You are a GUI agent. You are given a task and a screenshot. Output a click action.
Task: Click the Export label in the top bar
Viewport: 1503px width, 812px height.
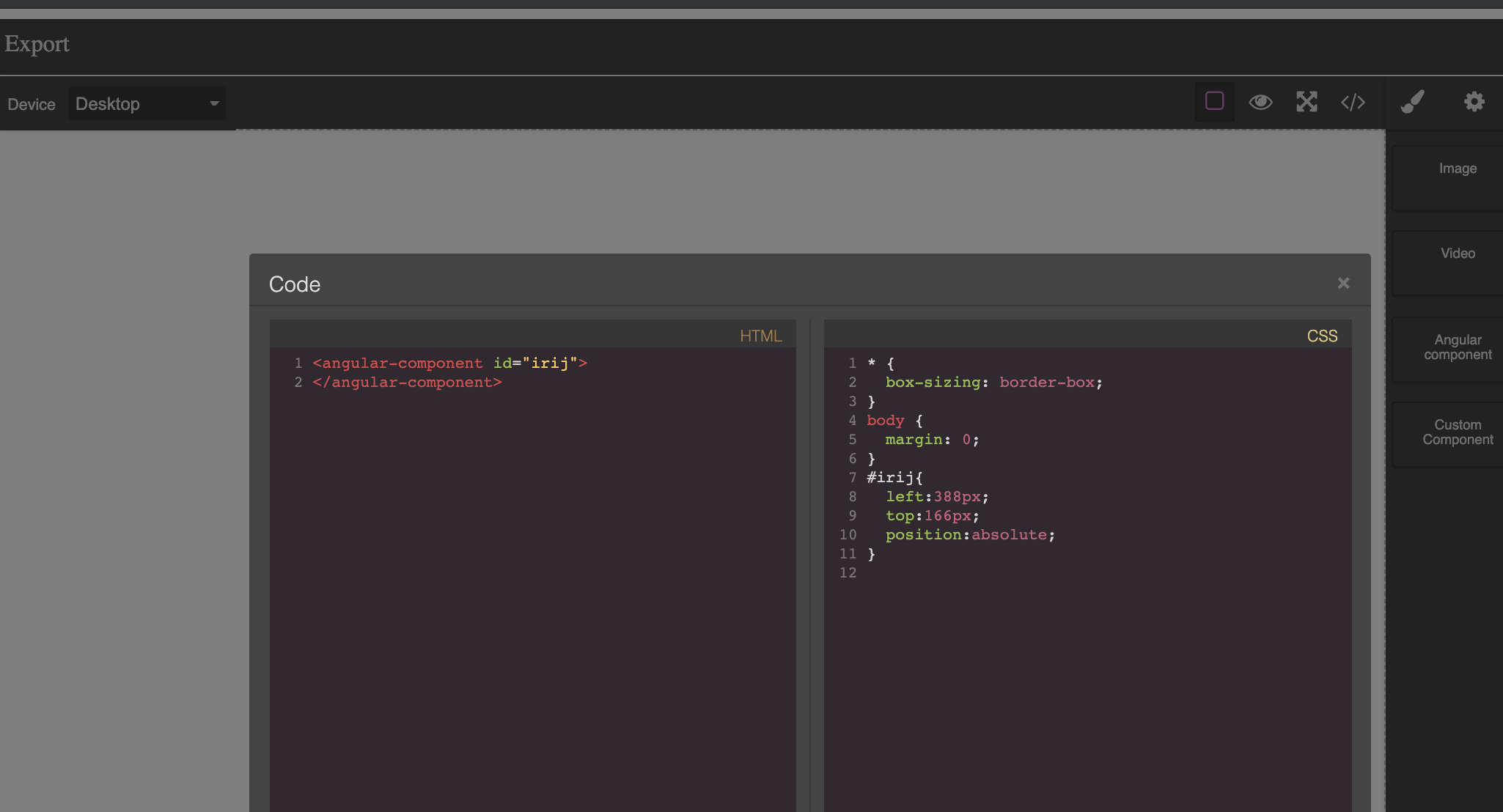tap(37, 44)
